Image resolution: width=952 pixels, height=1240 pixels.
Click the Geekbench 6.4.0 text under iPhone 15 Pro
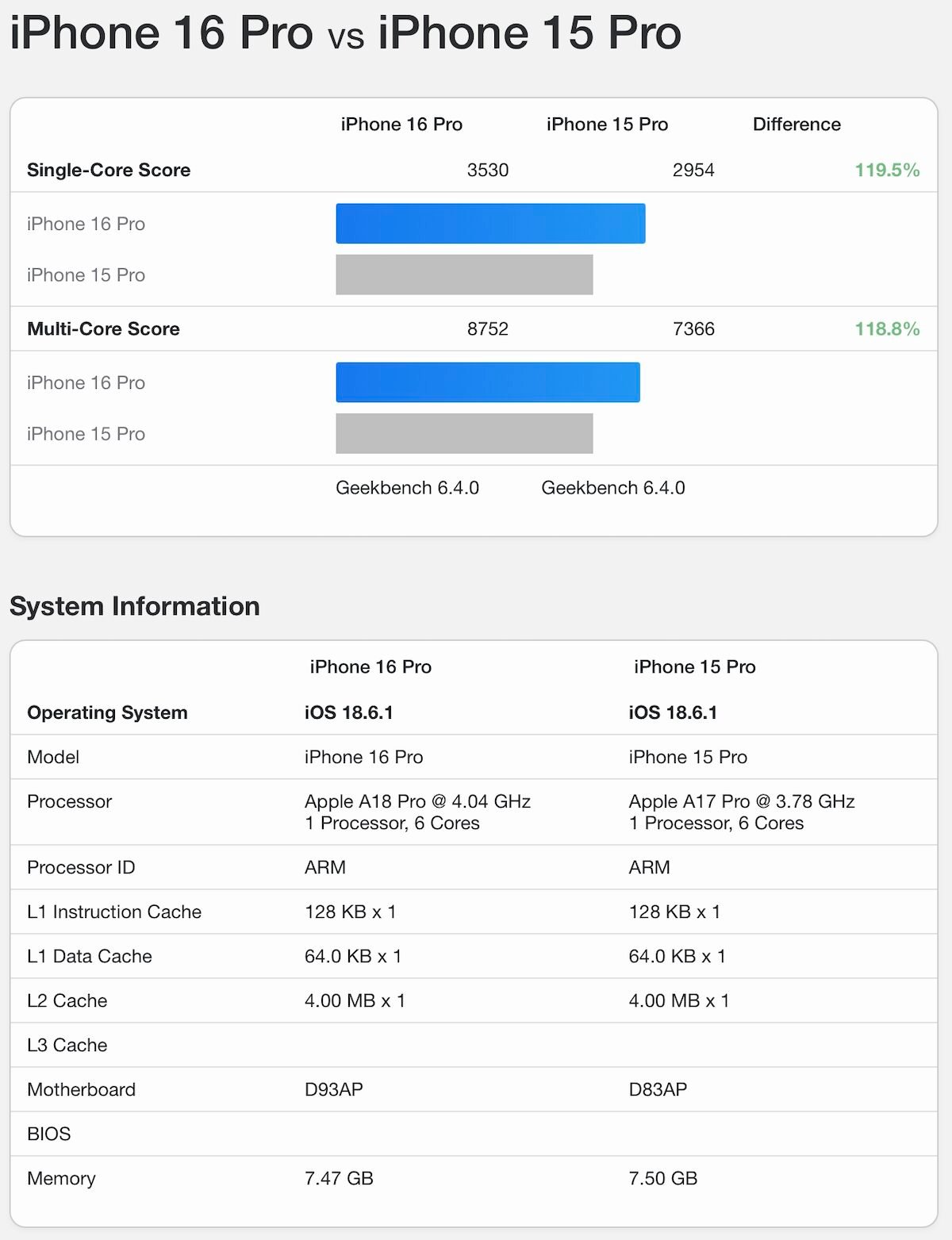[613, 488]
